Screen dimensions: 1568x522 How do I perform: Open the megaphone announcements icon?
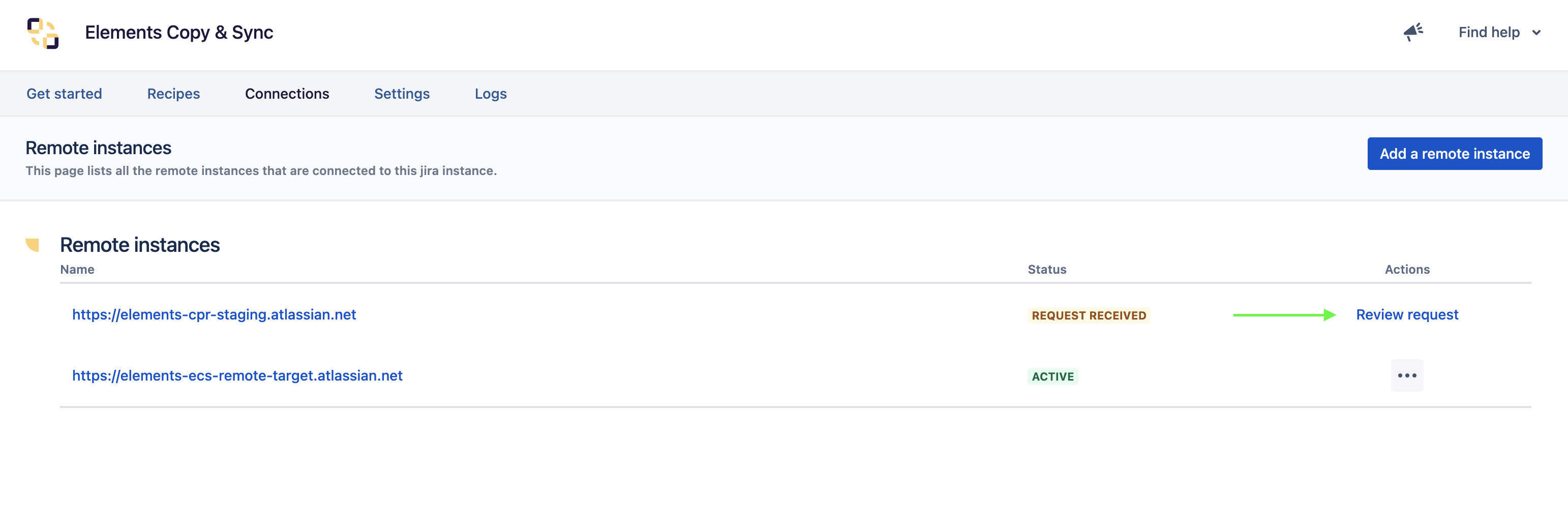[1413, 32]
